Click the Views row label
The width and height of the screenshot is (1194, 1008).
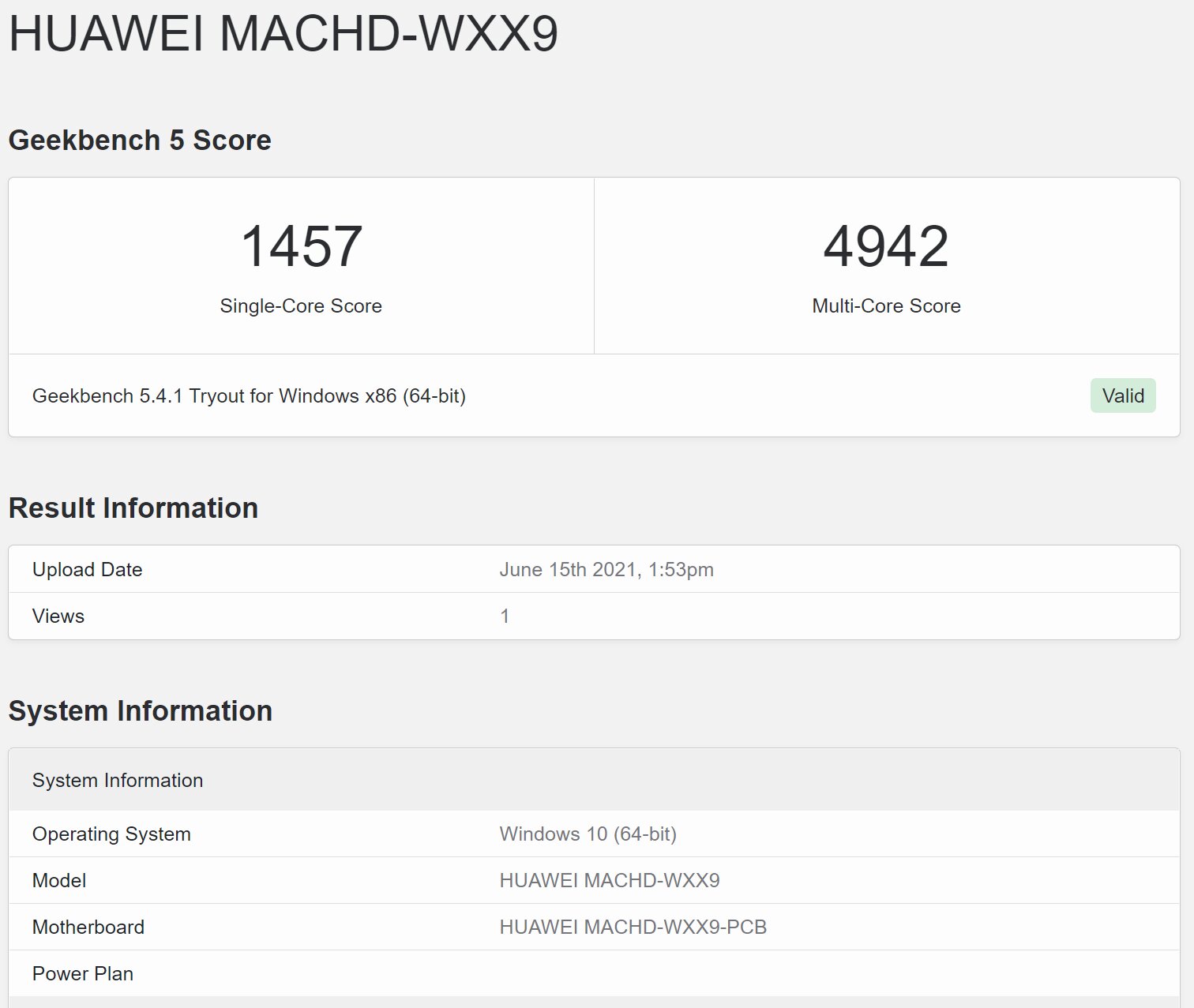point(58,616)
